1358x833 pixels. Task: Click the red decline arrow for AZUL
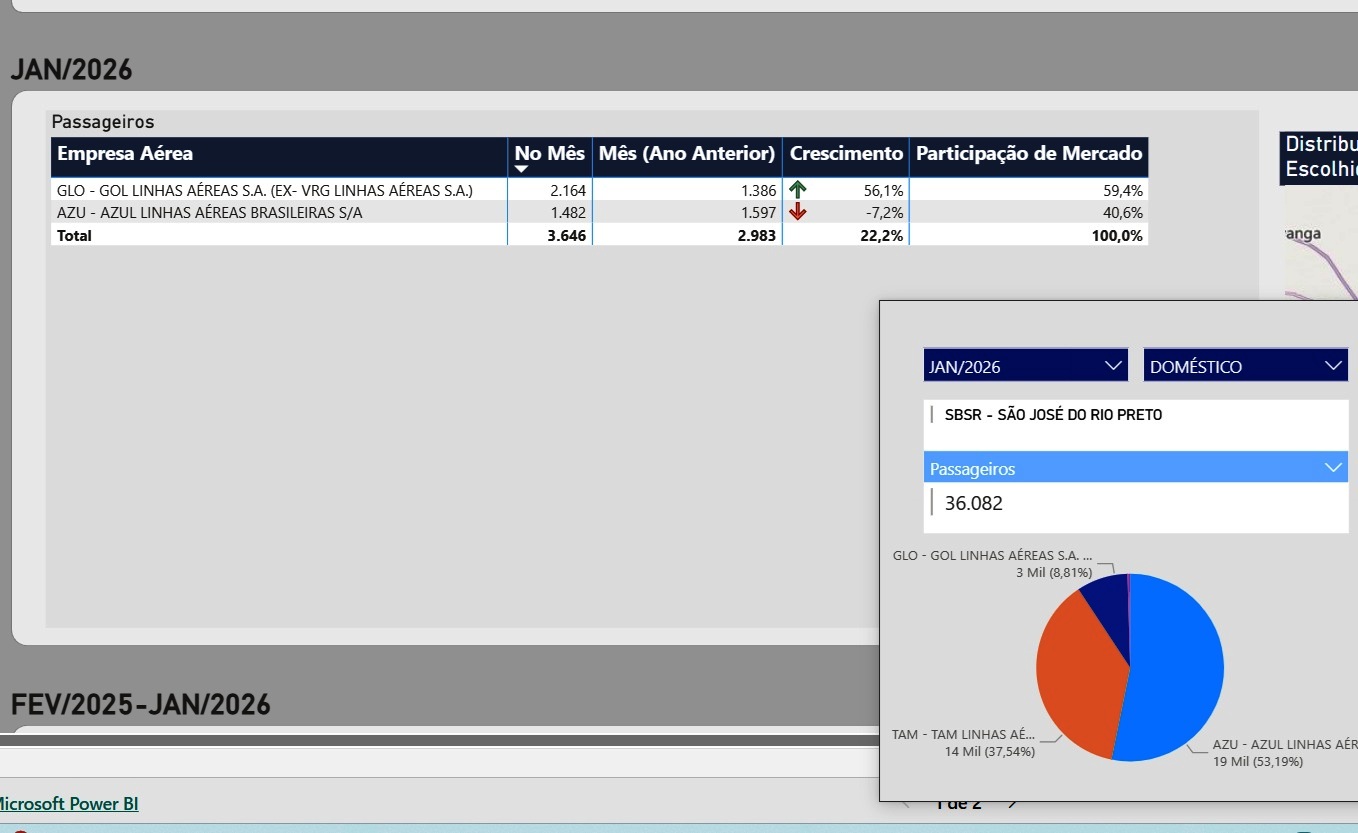[x=798, y=212]
